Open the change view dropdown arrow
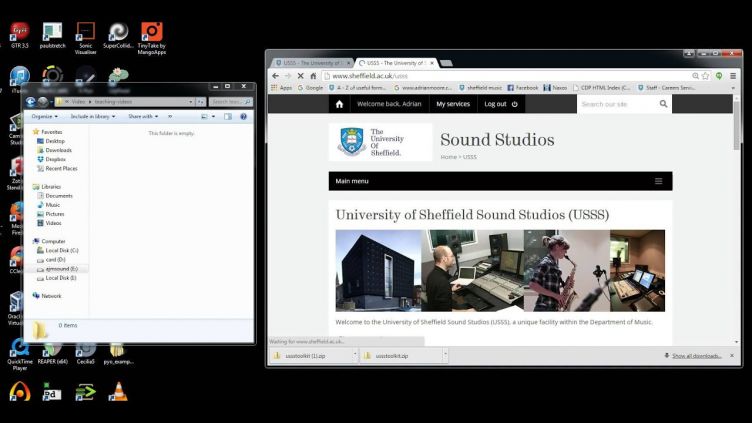Viewport: 752px width, 423px height. pos(213,117)
